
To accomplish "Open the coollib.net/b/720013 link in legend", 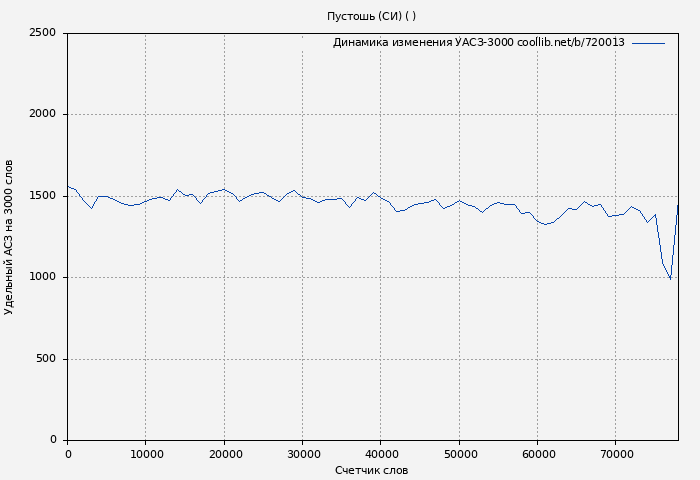I will click(x=571, y=43).
